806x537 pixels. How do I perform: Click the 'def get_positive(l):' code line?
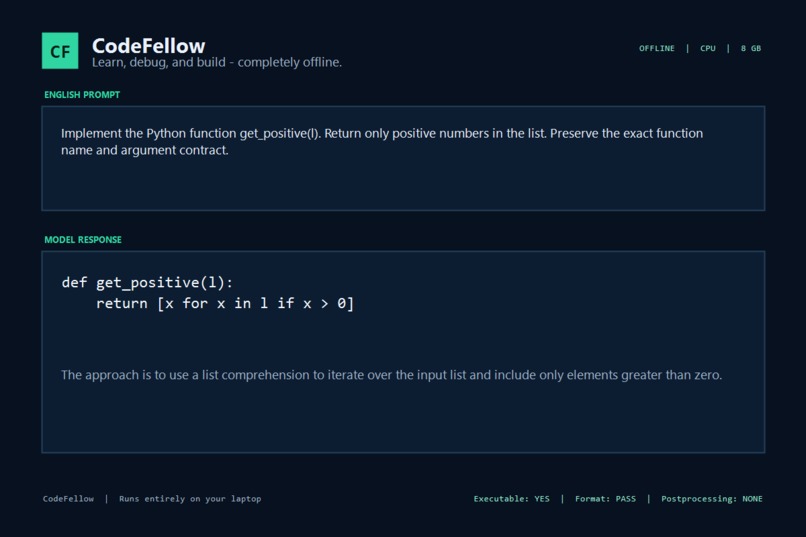pyautogui.click(x=147, y=282)
